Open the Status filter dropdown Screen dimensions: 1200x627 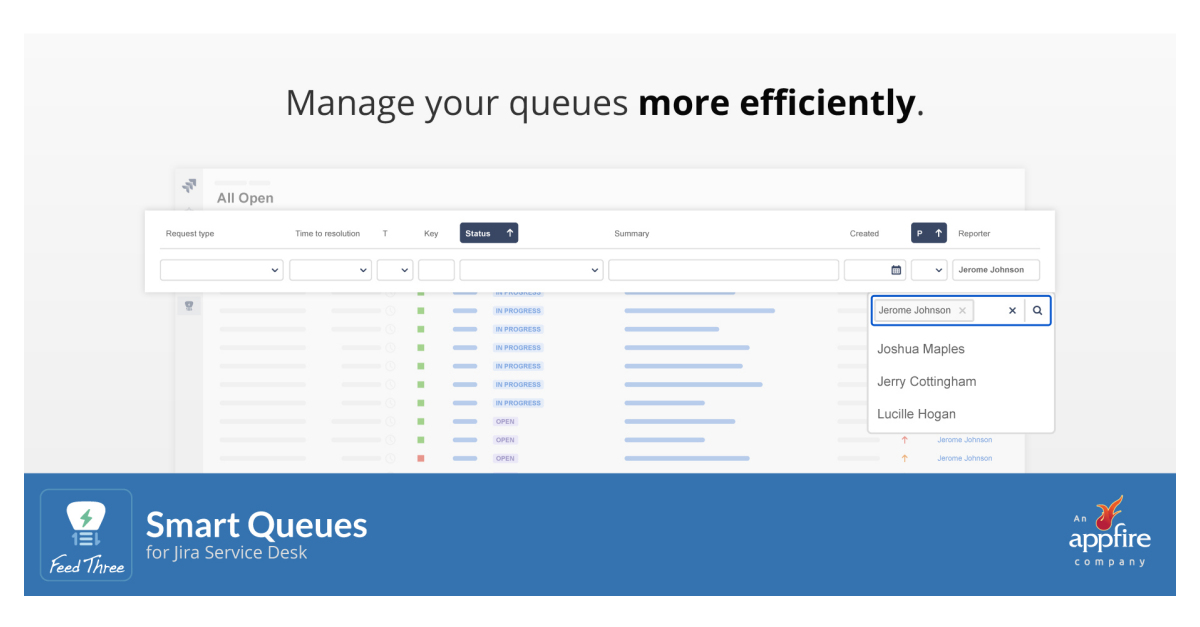click(532, 270)
